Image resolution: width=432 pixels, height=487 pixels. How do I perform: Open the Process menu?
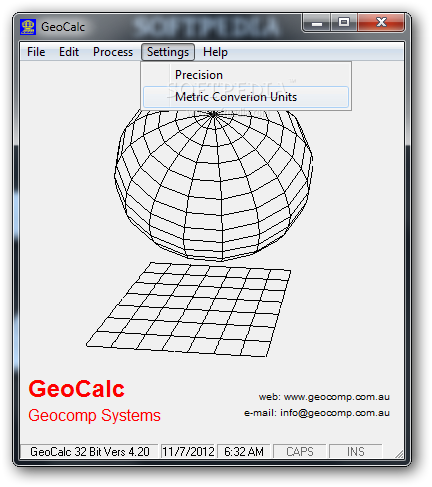point(113,52)
